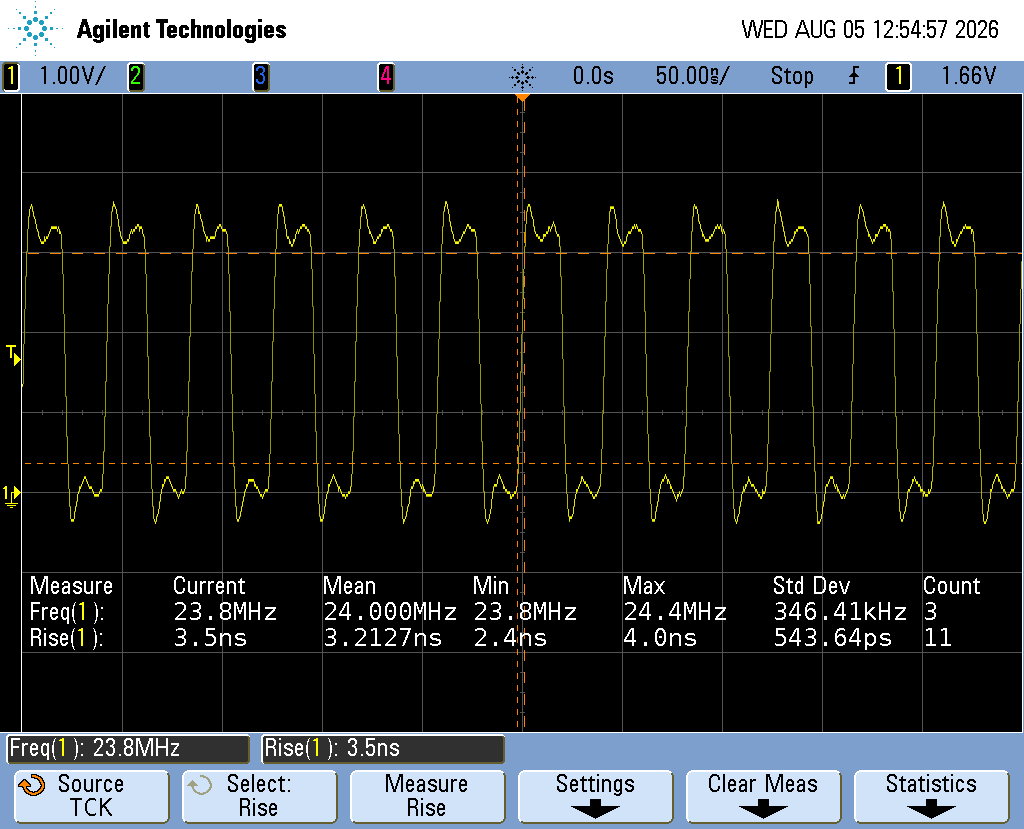Select channel 4 pink indicator badge

click(386, 76)
